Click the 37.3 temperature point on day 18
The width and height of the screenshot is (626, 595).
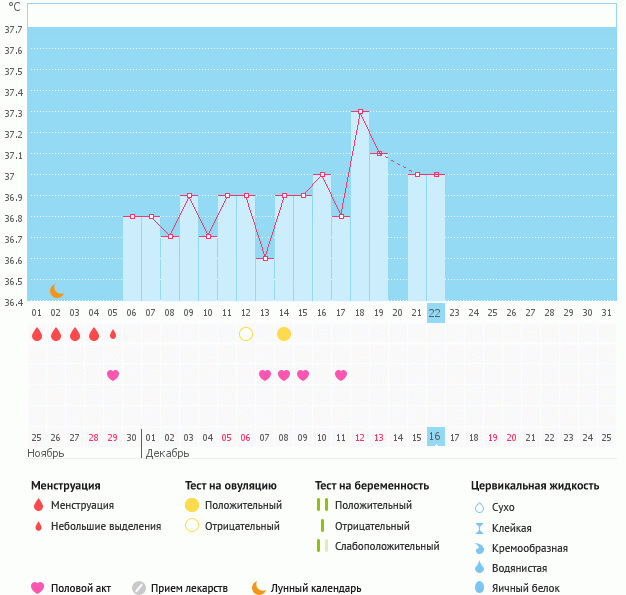(x=360, y=112)
